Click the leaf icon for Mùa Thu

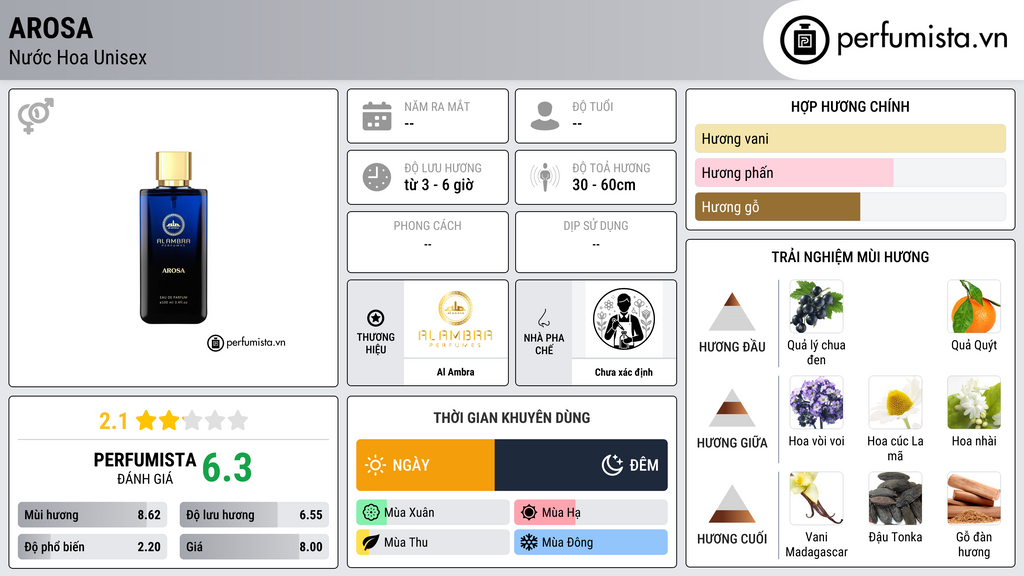coord(371,542)
